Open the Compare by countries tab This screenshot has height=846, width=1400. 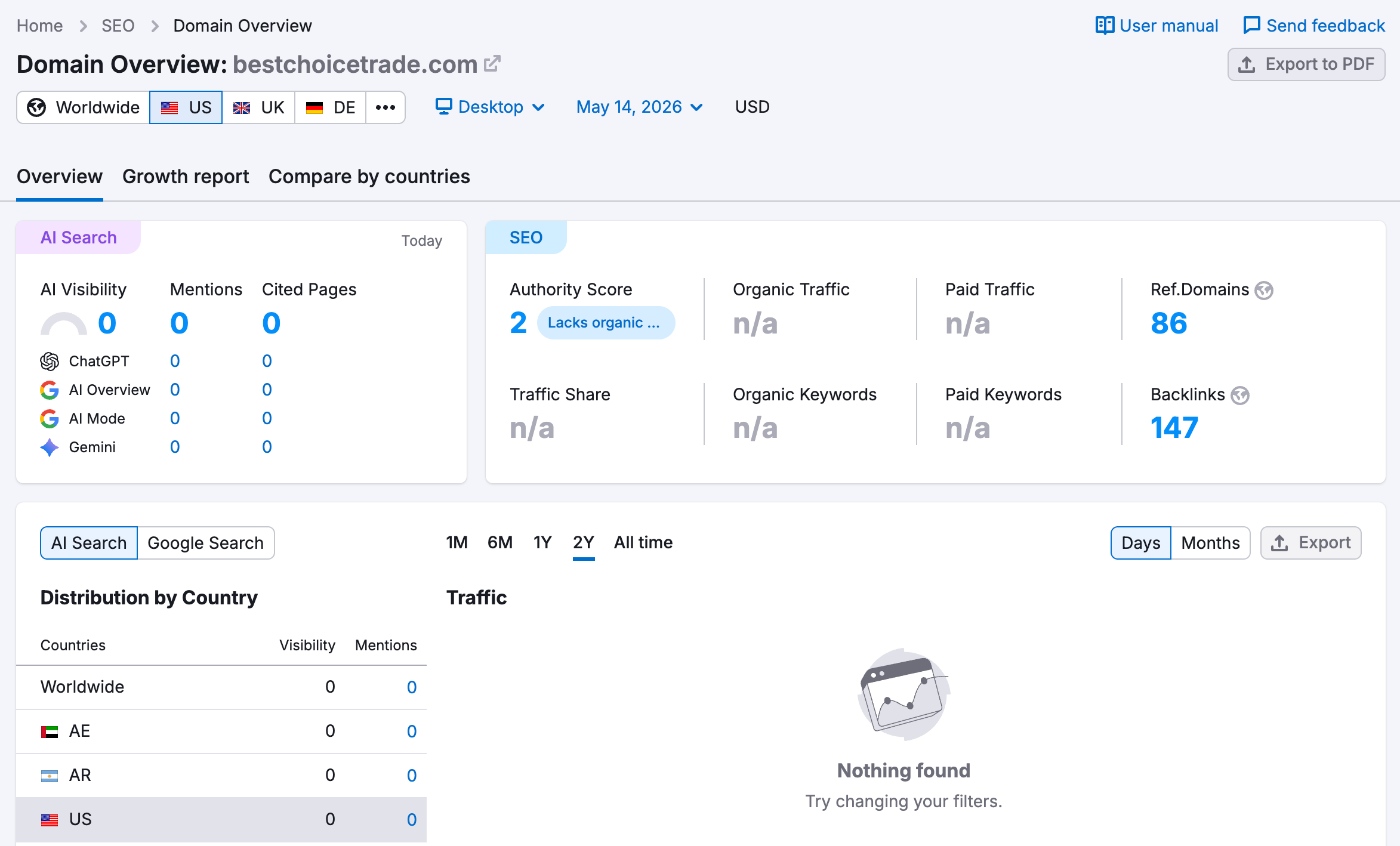pos(369,177)
